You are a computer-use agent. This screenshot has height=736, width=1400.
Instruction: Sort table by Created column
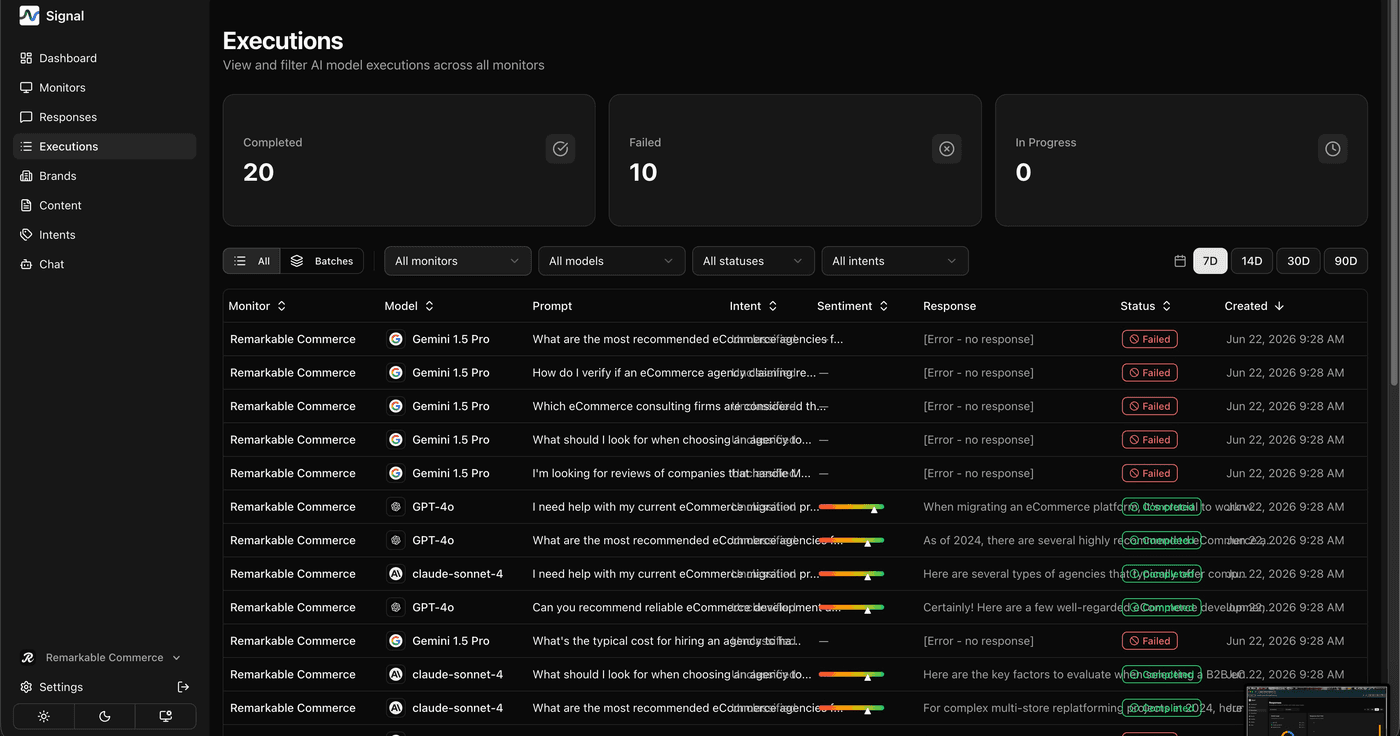1255,306
